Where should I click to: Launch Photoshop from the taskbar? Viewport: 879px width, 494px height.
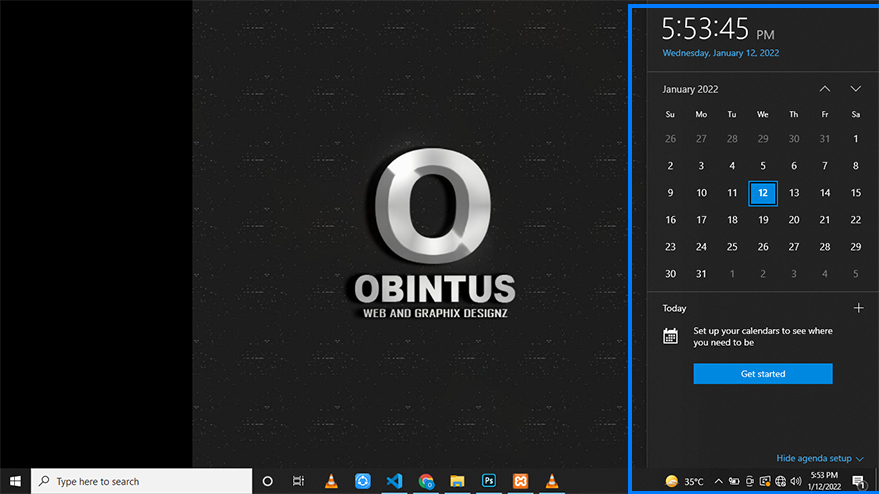(489, 481)
